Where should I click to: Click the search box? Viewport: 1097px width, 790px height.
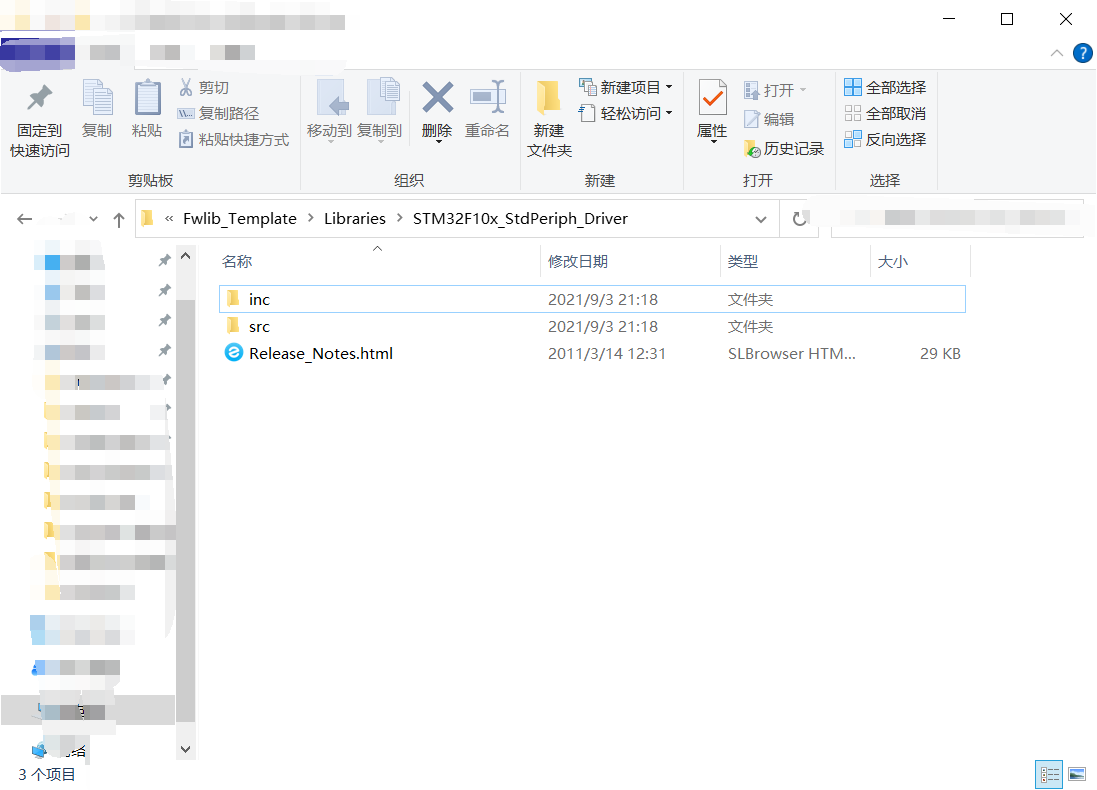956,218
